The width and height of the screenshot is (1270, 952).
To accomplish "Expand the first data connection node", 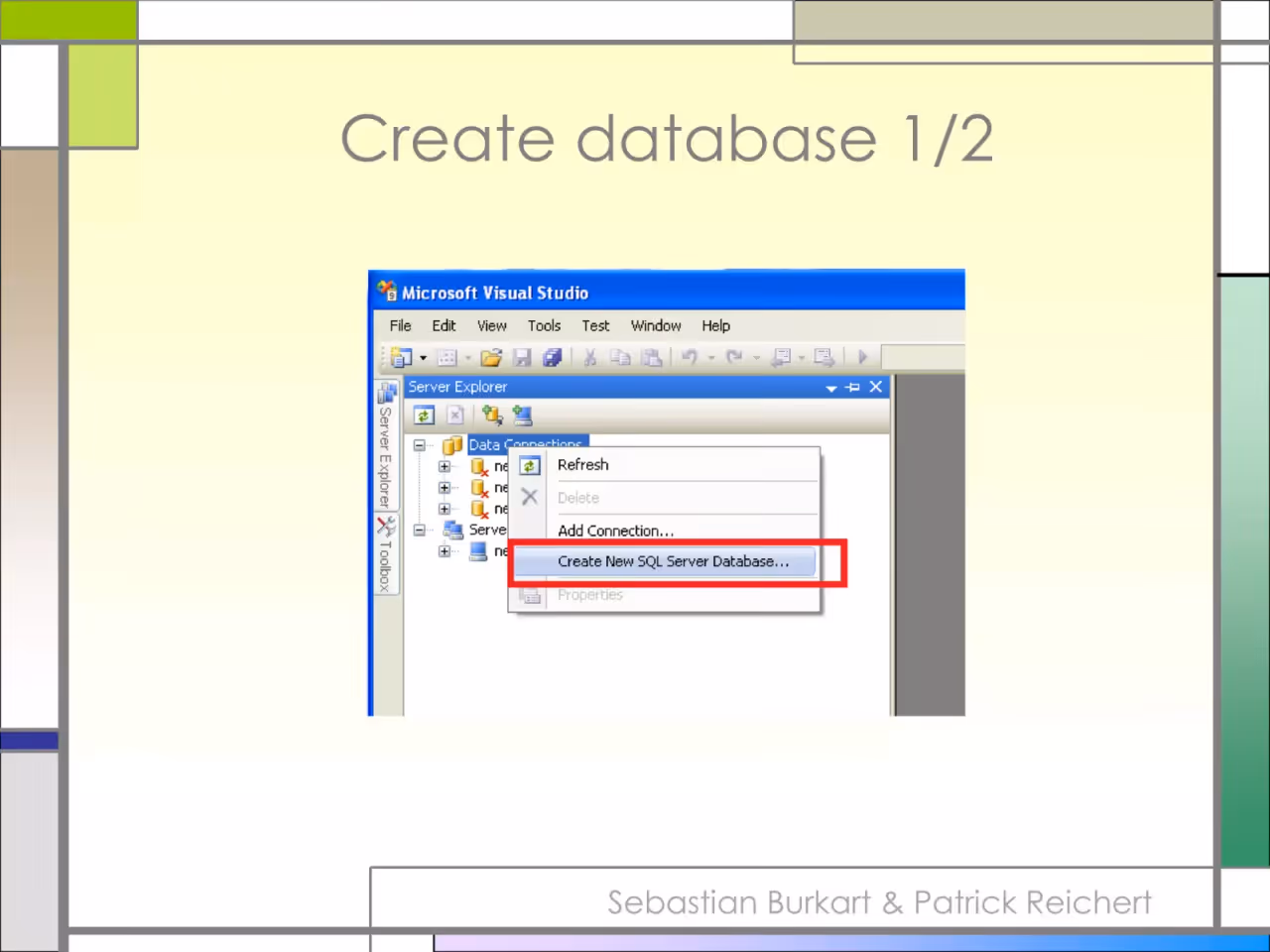I will (444, 466).
